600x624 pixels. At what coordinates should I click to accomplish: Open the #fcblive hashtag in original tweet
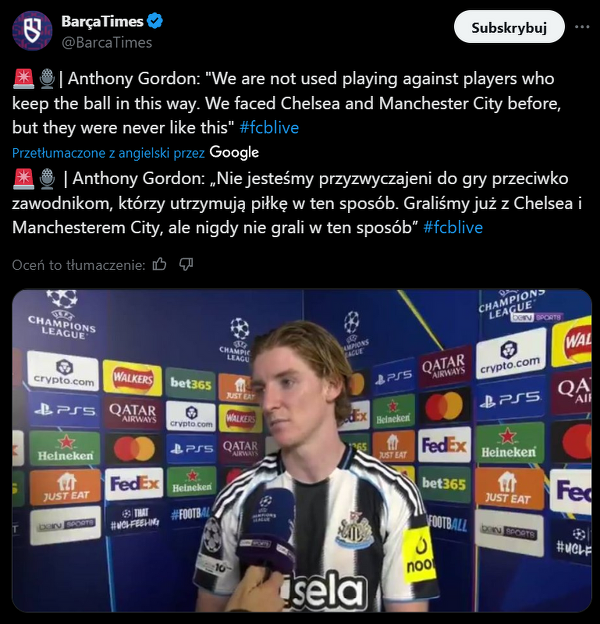[269, 128]
